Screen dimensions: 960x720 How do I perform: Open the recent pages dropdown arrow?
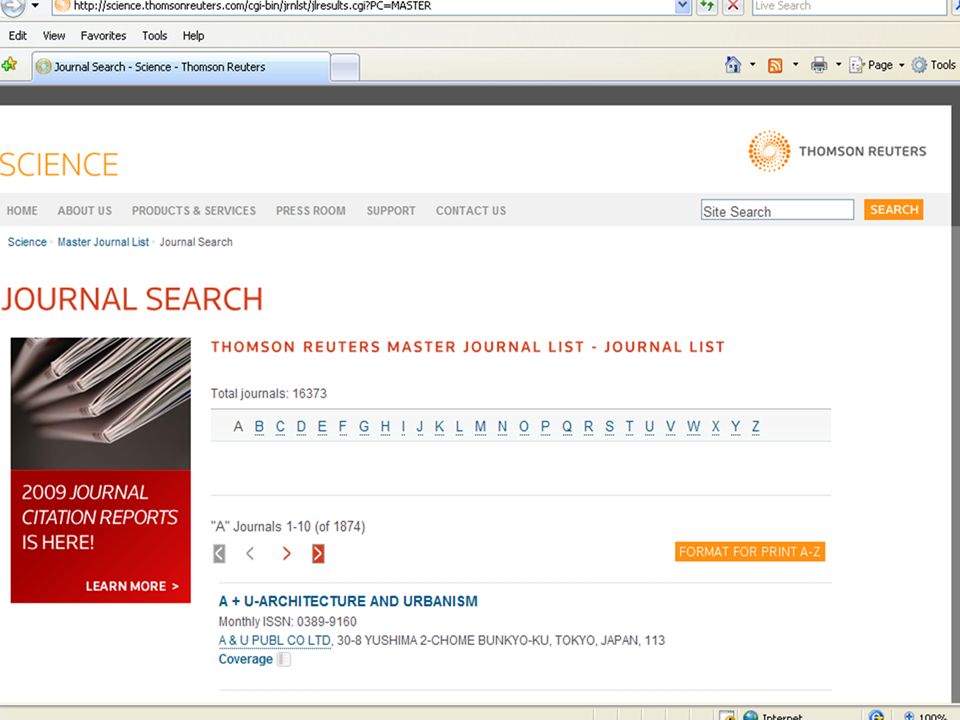click(x=35, y=6)
